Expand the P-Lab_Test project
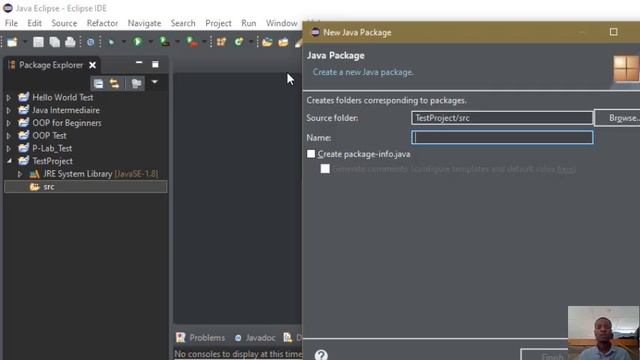The width and height of the screenshot is (640, 360). click(x=9, y=149)
